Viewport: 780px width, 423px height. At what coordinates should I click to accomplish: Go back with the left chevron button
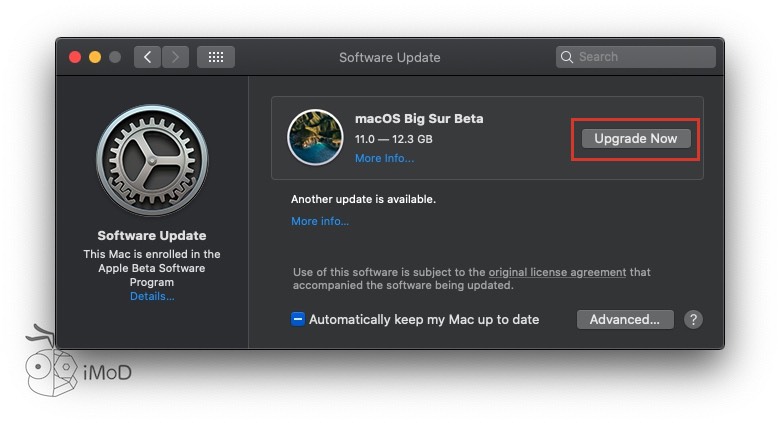click(x=148, y=57)
